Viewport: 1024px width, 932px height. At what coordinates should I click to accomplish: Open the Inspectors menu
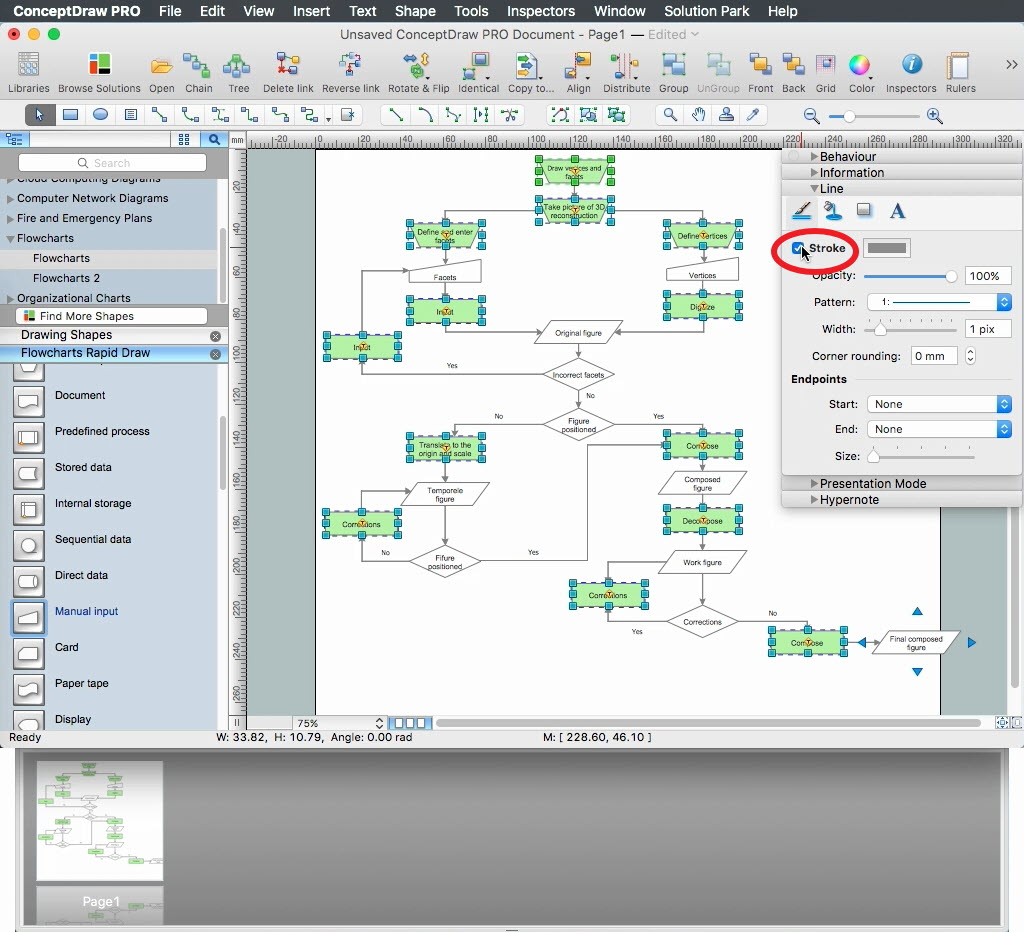pyautogui.click(x=540, y=11)
